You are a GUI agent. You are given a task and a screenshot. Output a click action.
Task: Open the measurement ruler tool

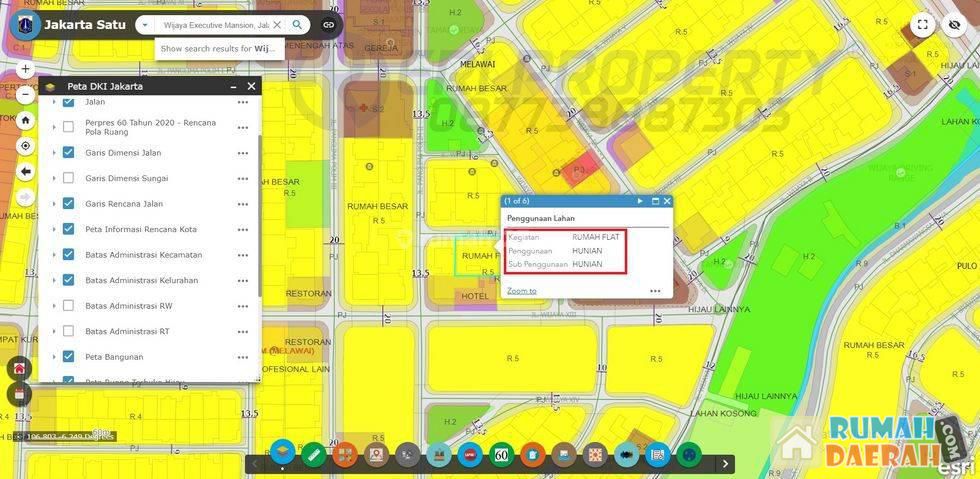tap(314, 455)
